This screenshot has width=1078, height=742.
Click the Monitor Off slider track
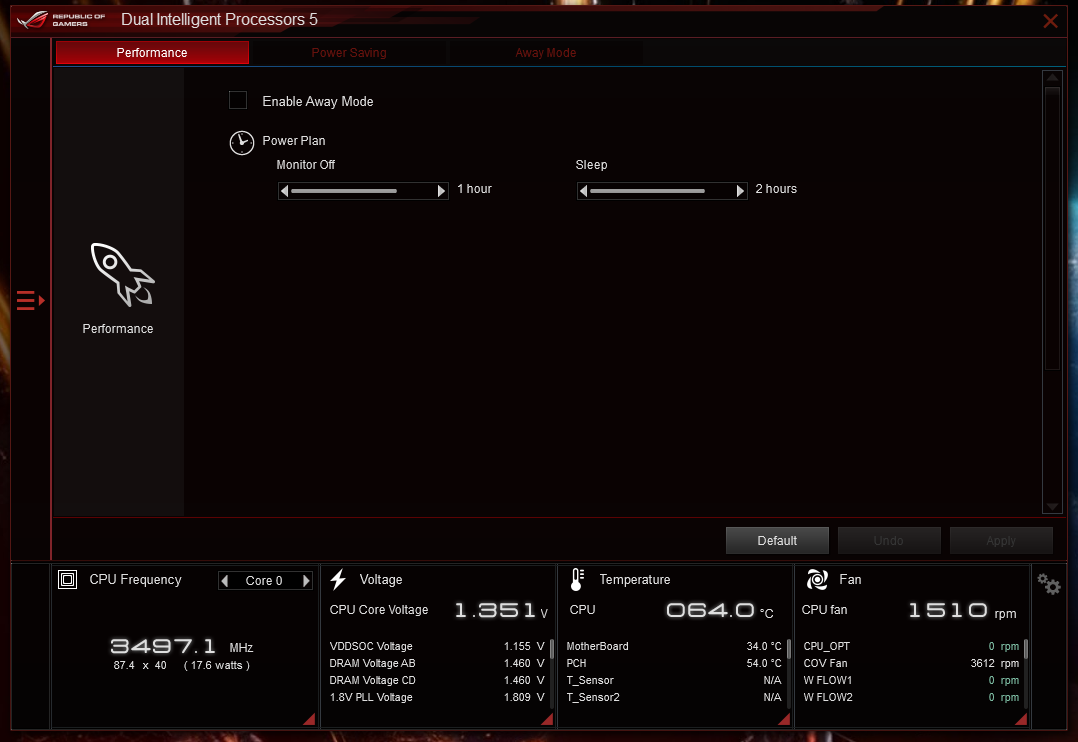363,190
